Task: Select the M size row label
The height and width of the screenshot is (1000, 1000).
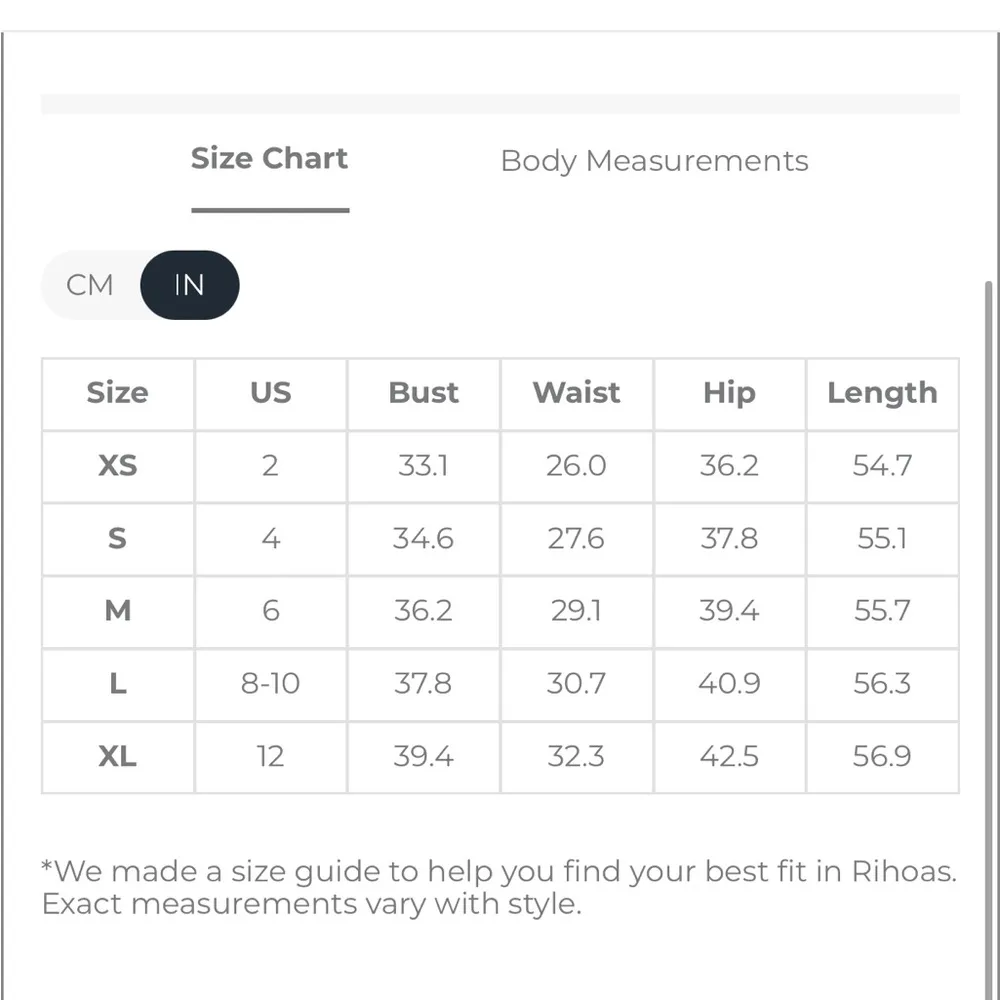Action: point(117,611)
